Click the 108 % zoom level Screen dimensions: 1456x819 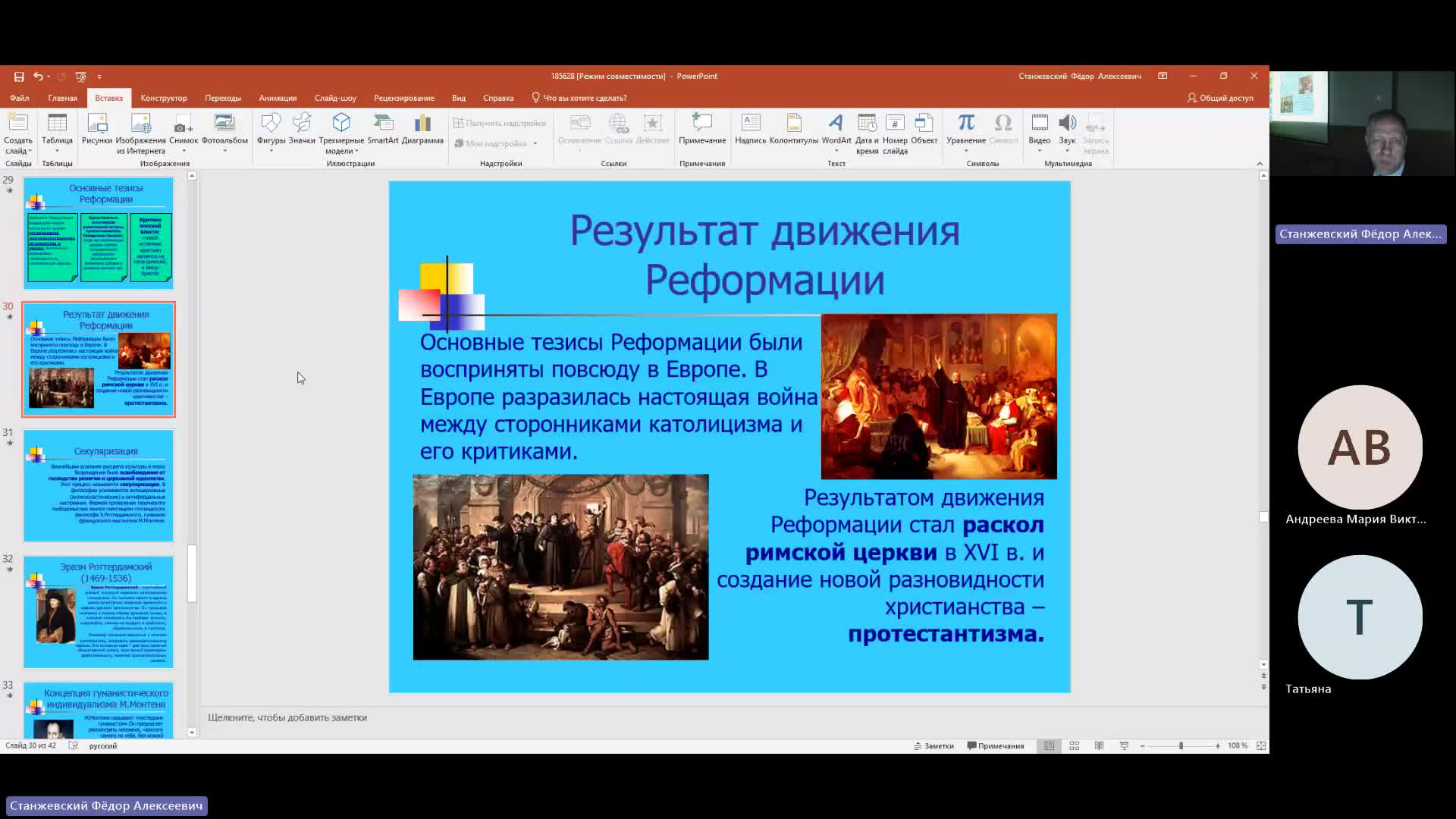(x=1238, y=746)
